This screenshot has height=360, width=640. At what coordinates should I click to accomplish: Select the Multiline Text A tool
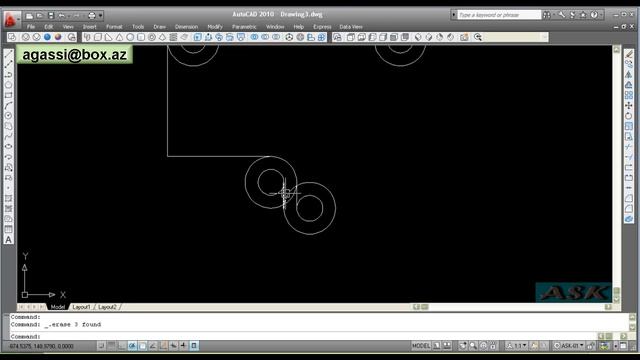pos(9,240)
